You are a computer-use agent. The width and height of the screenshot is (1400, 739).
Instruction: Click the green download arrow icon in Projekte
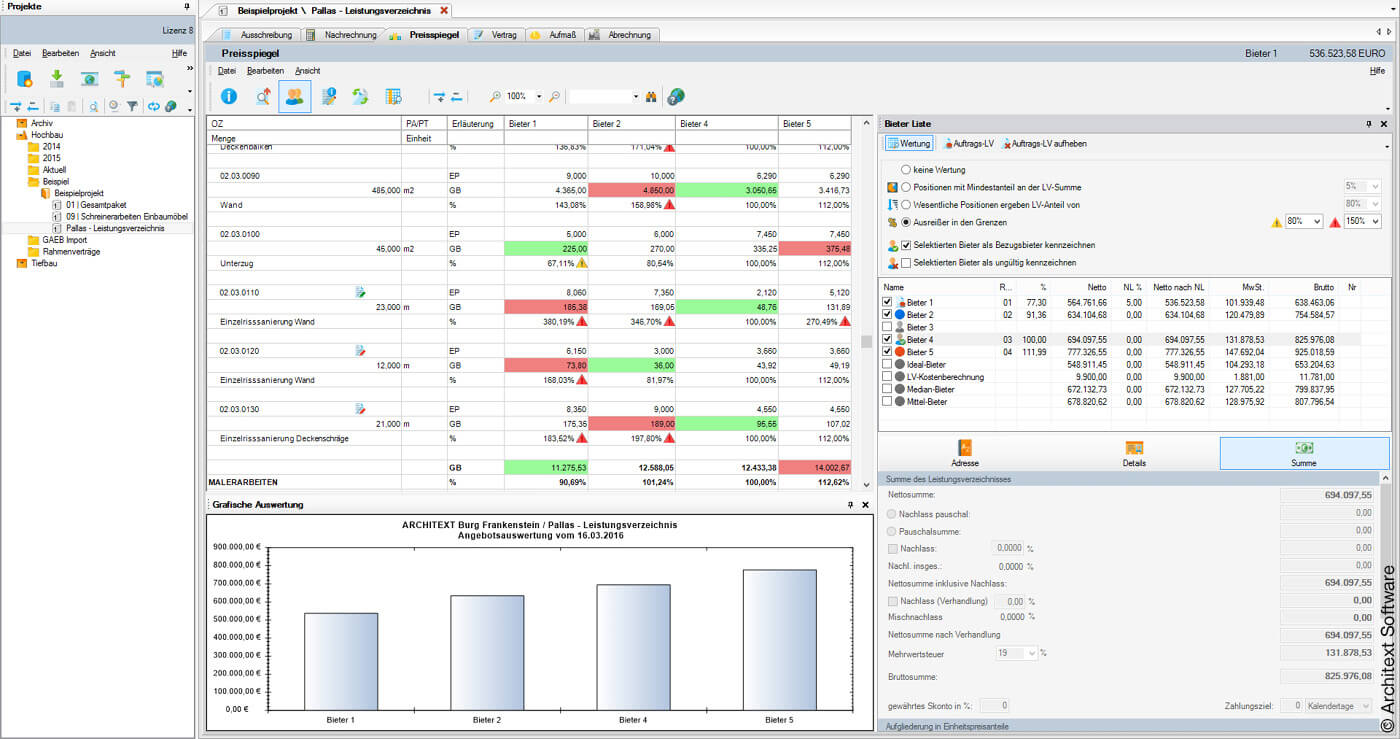[x=57, y=79]
